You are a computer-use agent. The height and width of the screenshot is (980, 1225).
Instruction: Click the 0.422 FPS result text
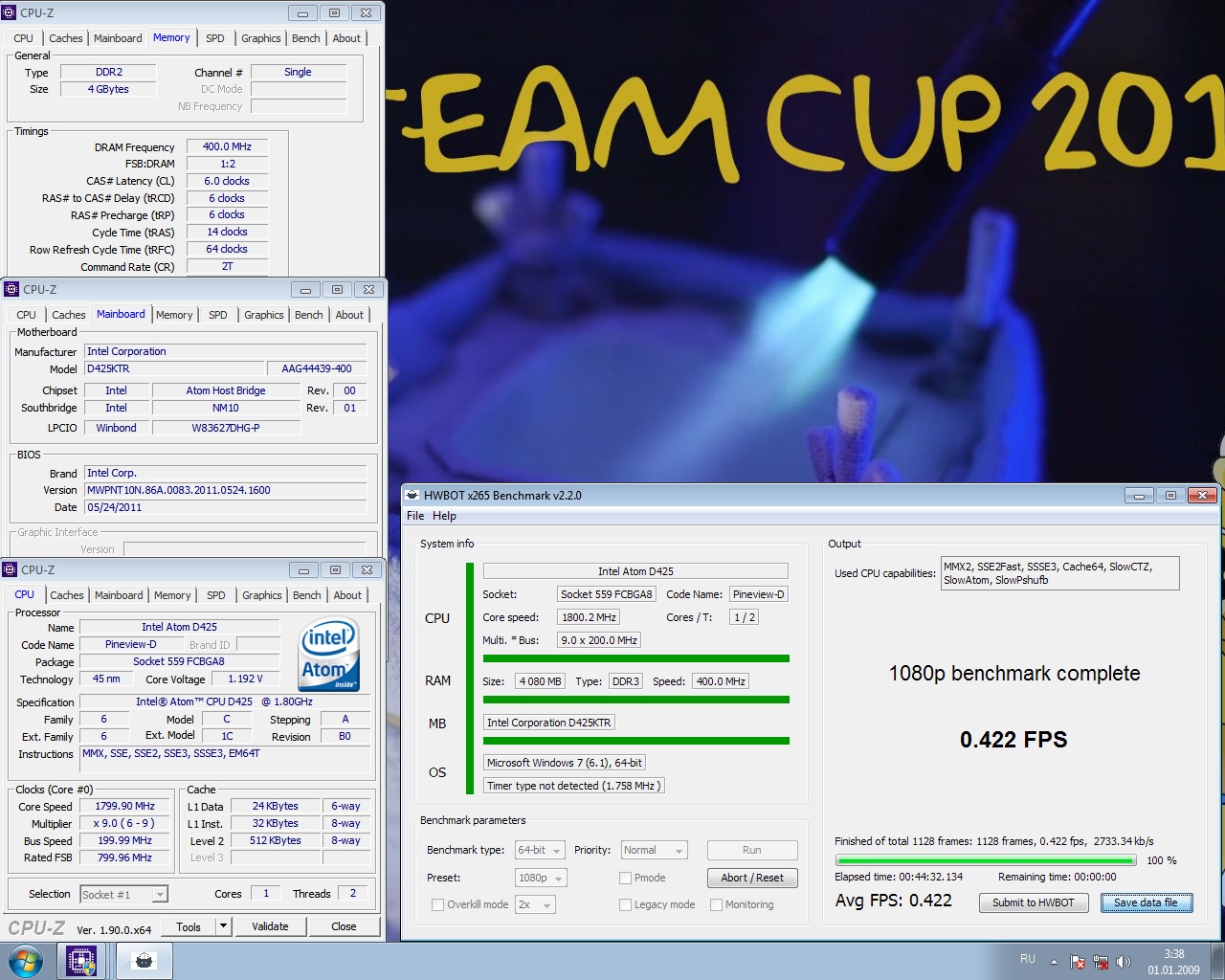pyautogui.click(x=1013, y=739)
